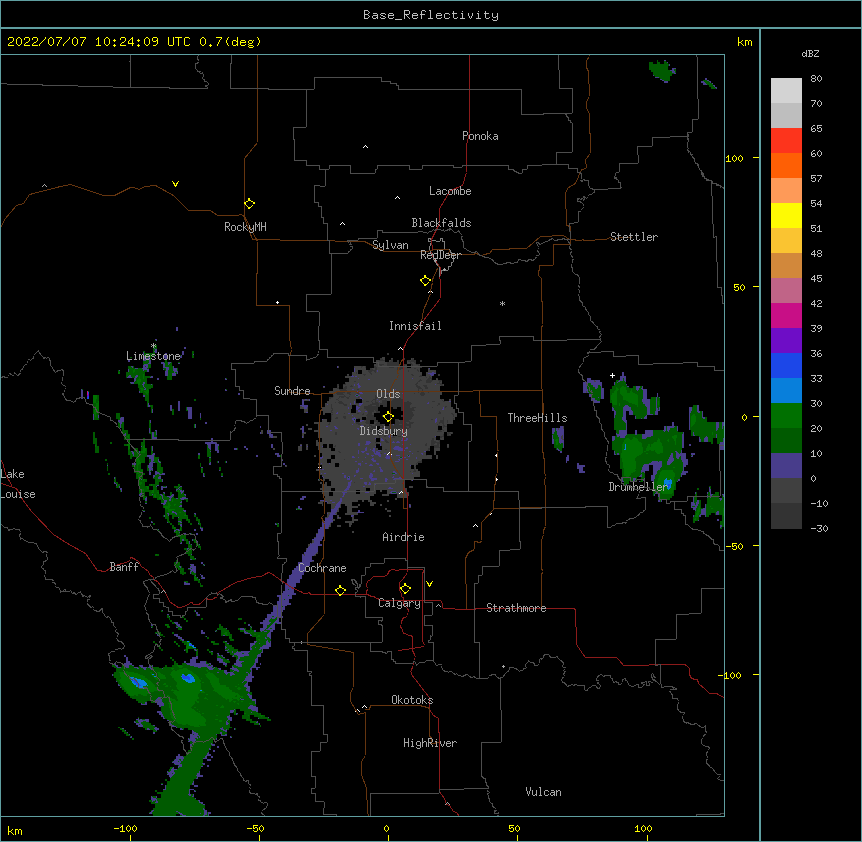Pick the orange 60-57 dBZ legend swatch
Viewport: 862px width, 842px height.
(x=786, y=165)
